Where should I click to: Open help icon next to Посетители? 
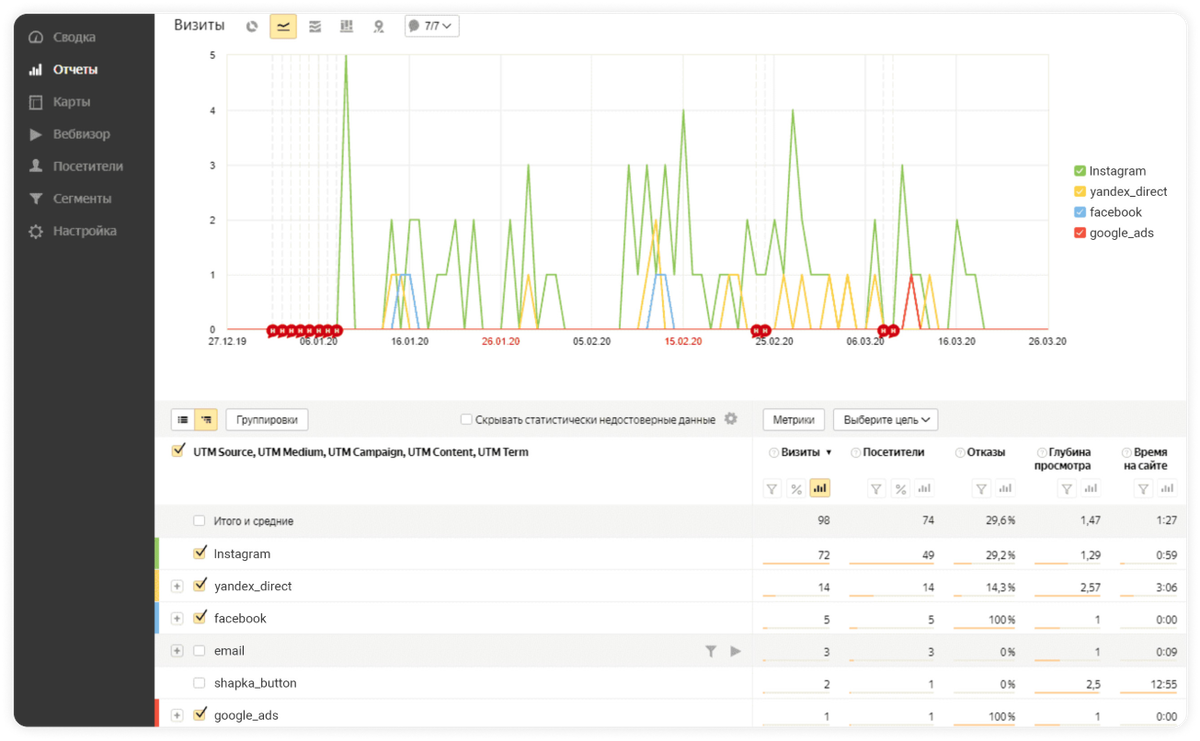coord(856,453)
